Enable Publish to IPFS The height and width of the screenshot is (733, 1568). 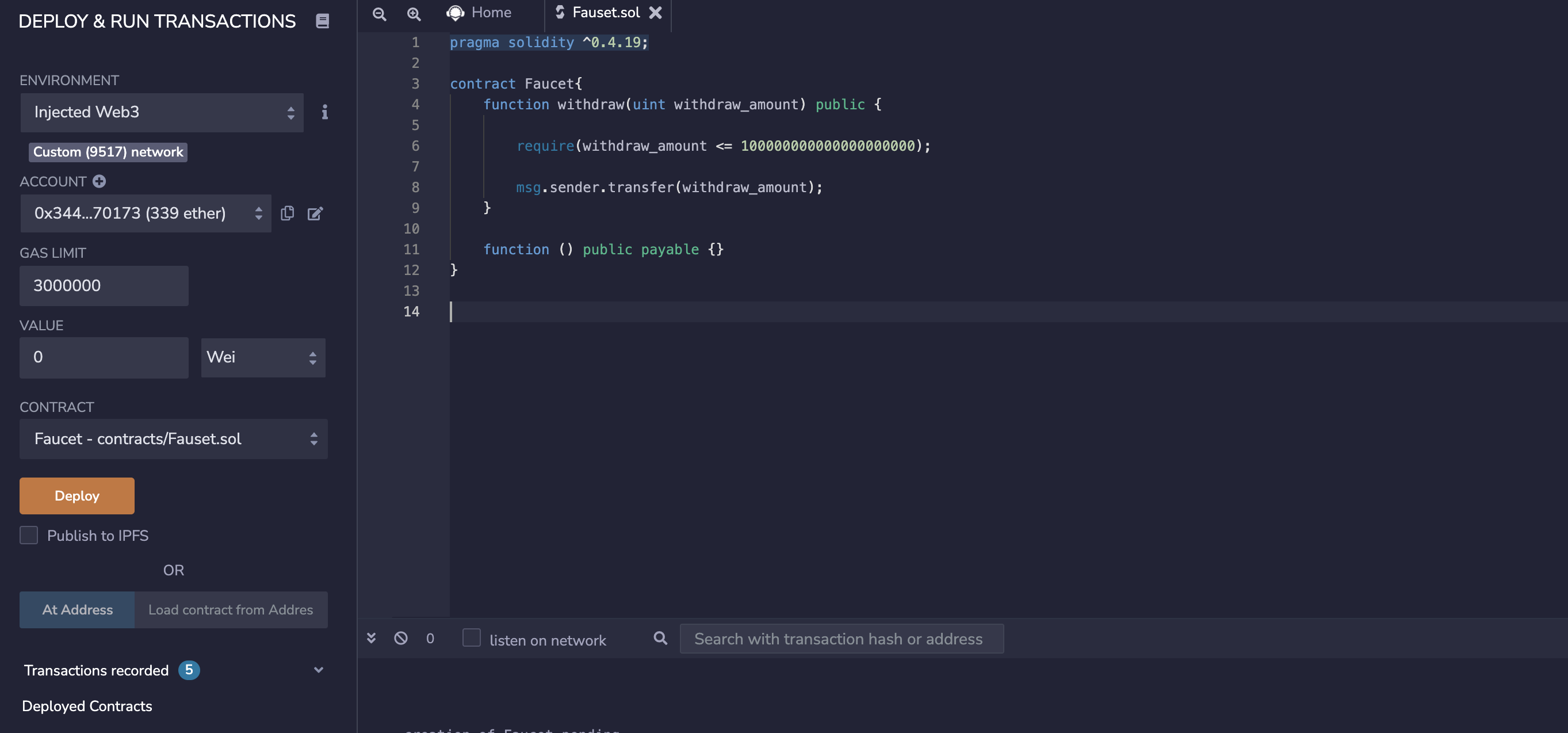pyautogui.click(x=29, y=535)
